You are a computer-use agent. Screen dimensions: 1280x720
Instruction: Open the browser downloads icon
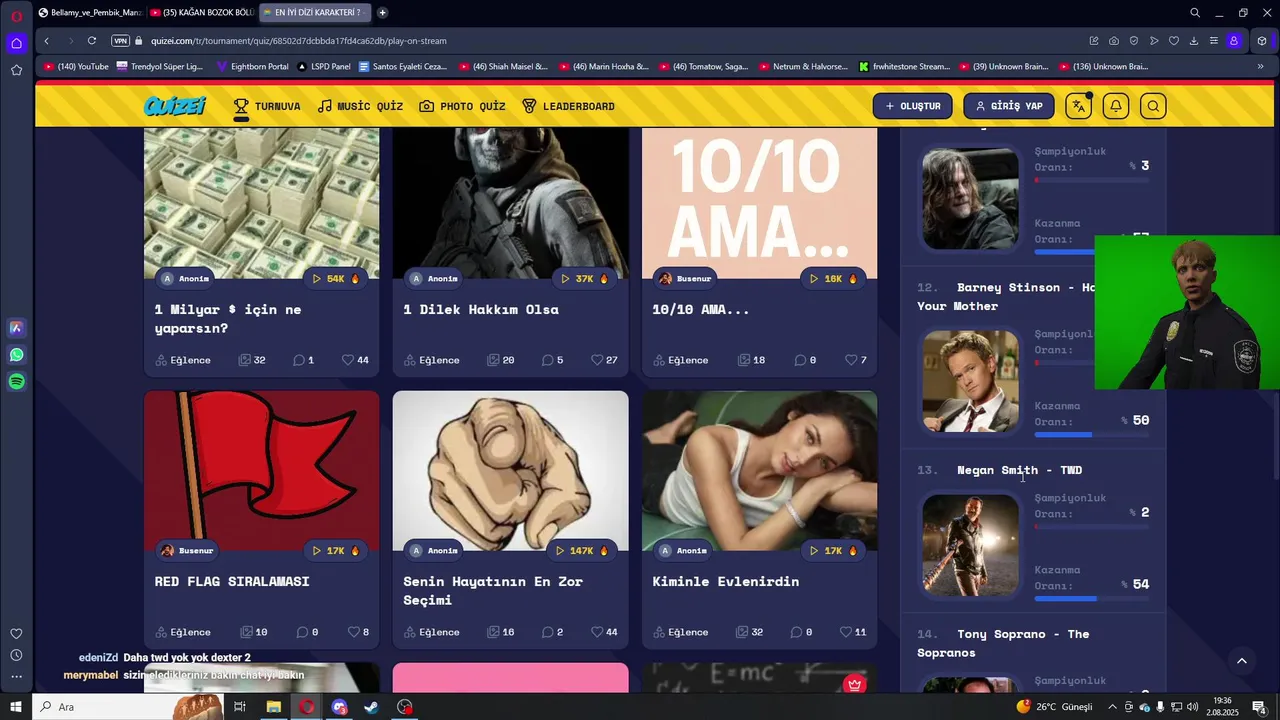click(1194, 41)
